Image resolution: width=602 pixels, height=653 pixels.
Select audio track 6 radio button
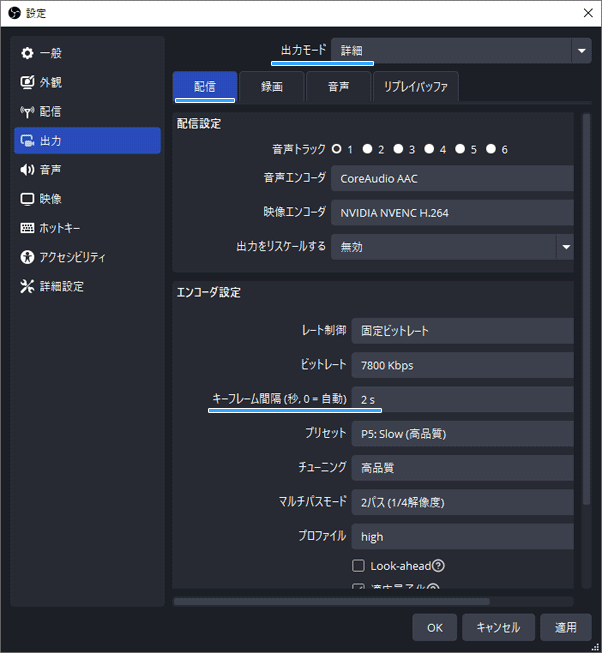[491, 149]
